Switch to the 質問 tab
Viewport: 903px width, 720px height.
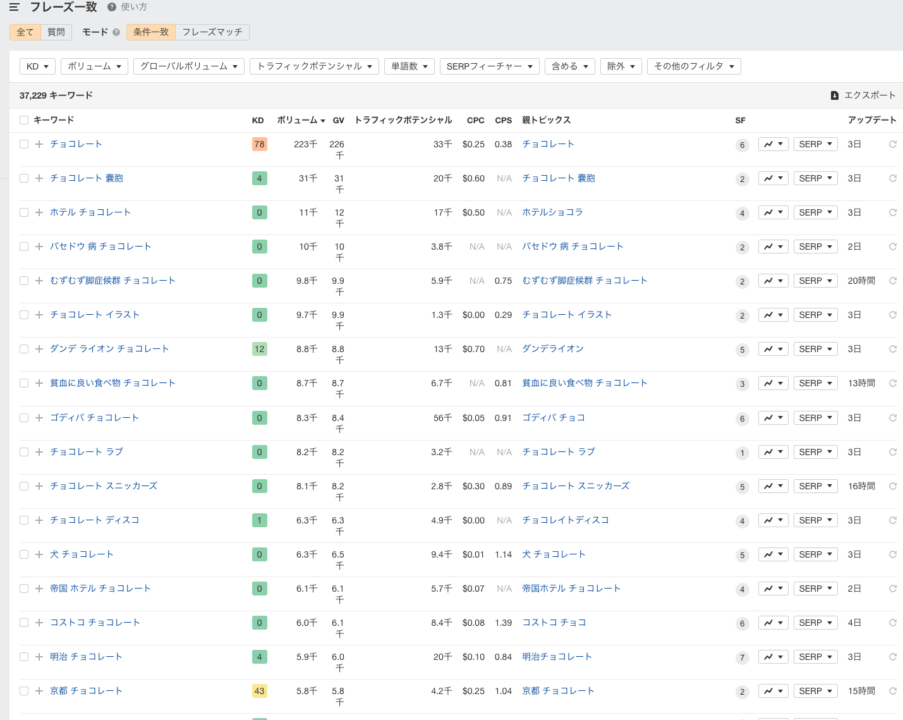(56, 32)
